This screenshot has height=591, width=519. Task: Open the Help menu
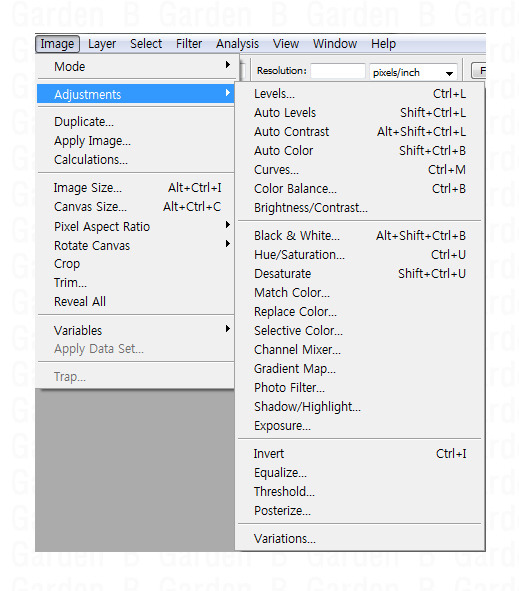click(383, 44)
